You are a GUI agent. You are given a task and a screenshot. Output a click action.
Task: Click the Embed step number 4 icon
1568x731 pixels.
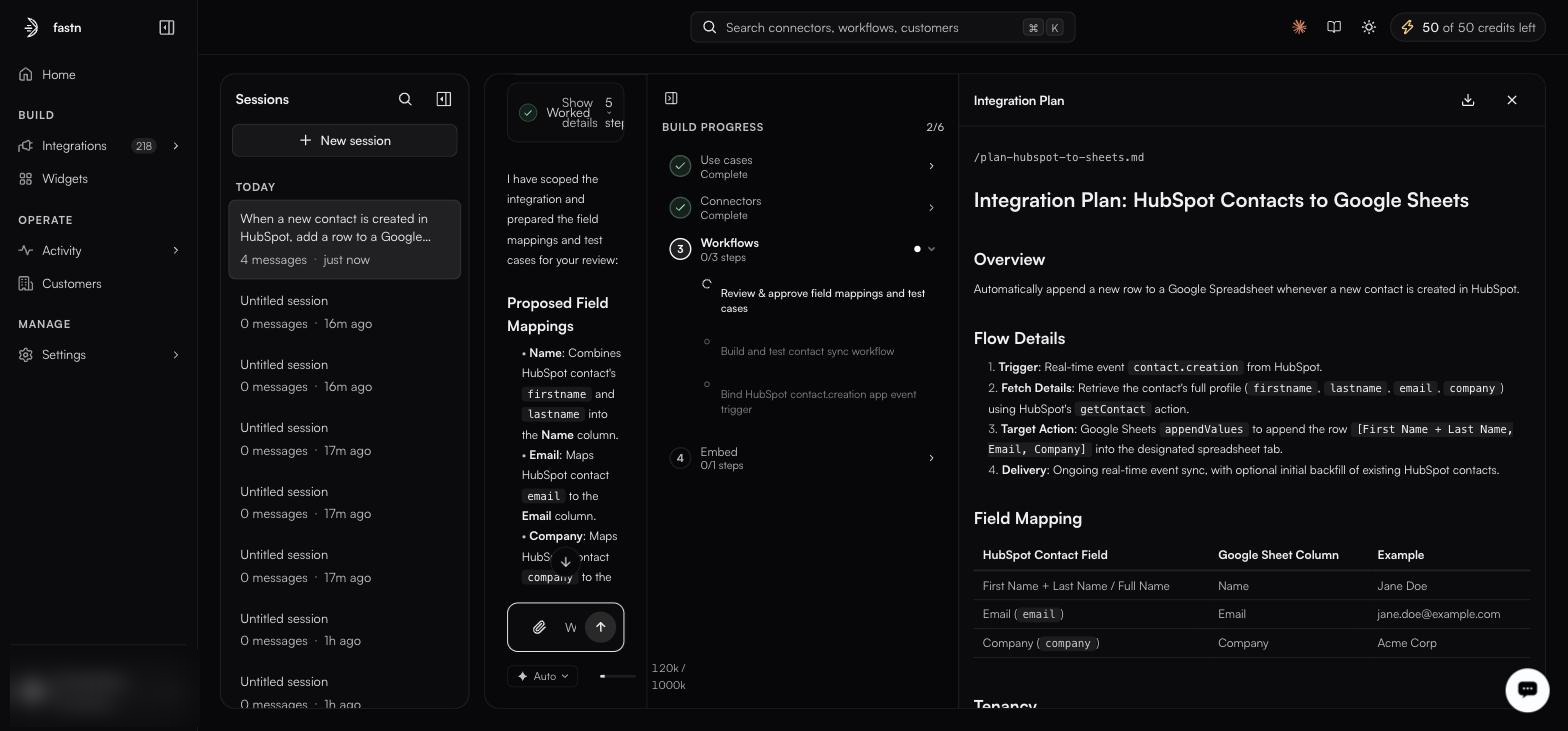(x=680, y=458)
